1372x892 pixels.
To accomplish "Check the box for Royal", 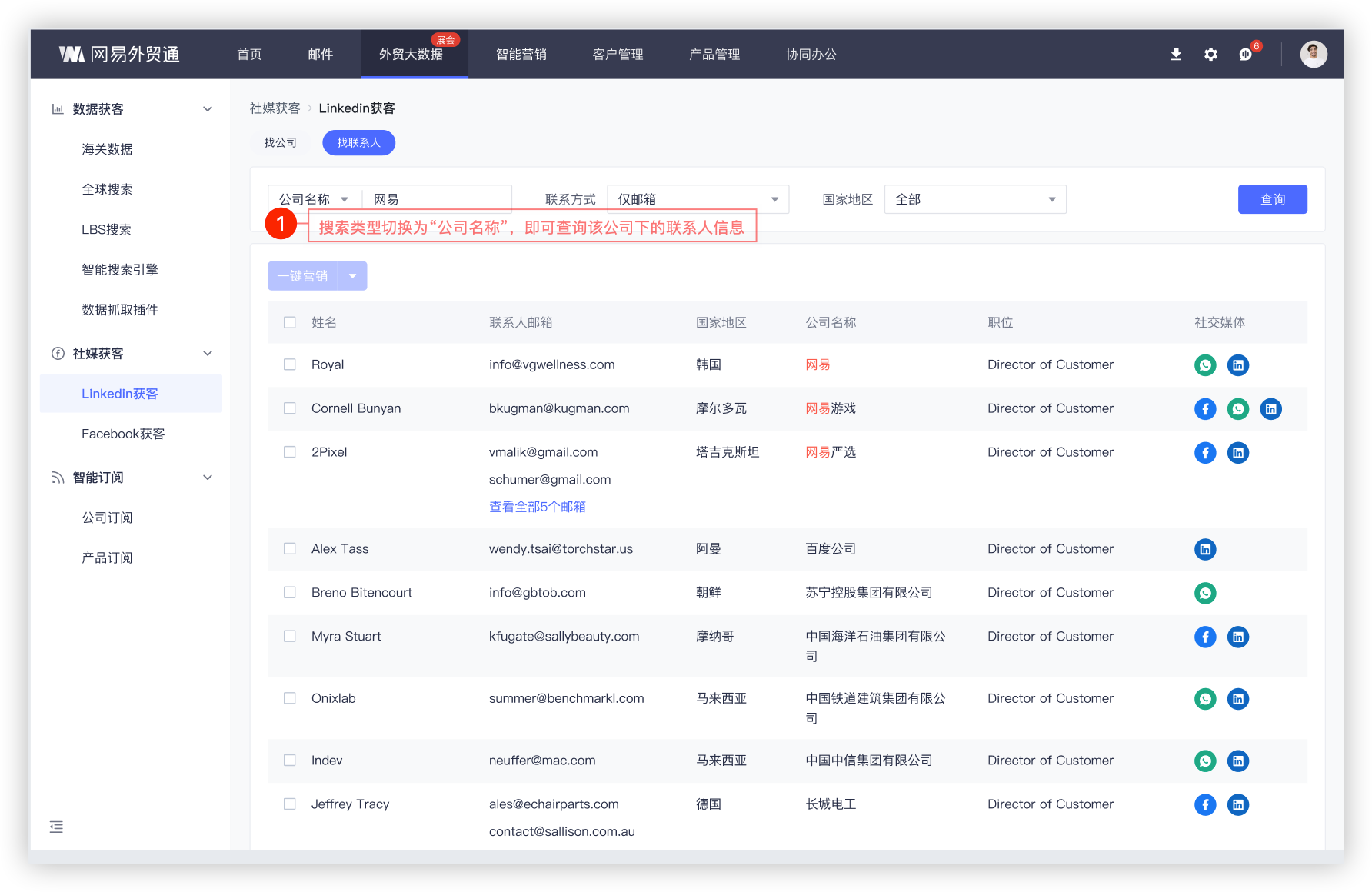I will pos(290,364).
